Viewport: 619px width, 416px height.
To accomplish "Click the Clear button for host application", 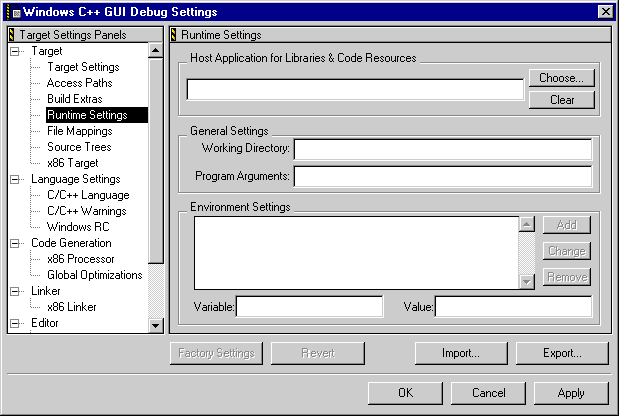I will tap(561, 100).
